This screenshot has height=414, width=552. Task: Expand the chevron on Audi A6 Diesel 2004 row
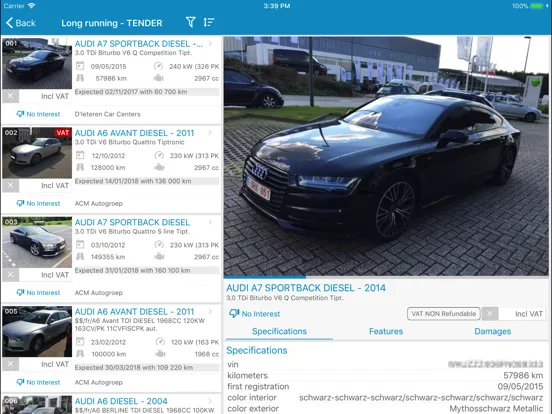[x=211, y=401]
